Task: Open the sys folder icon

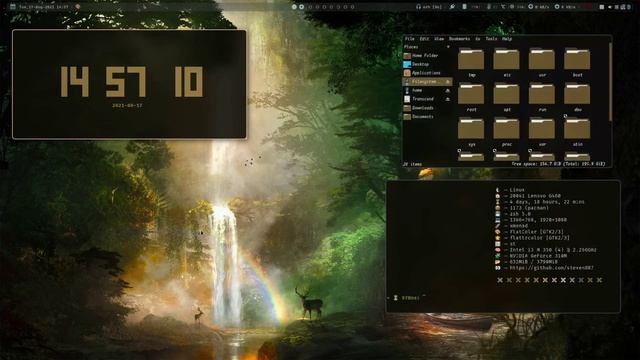Action: (471, 129)
